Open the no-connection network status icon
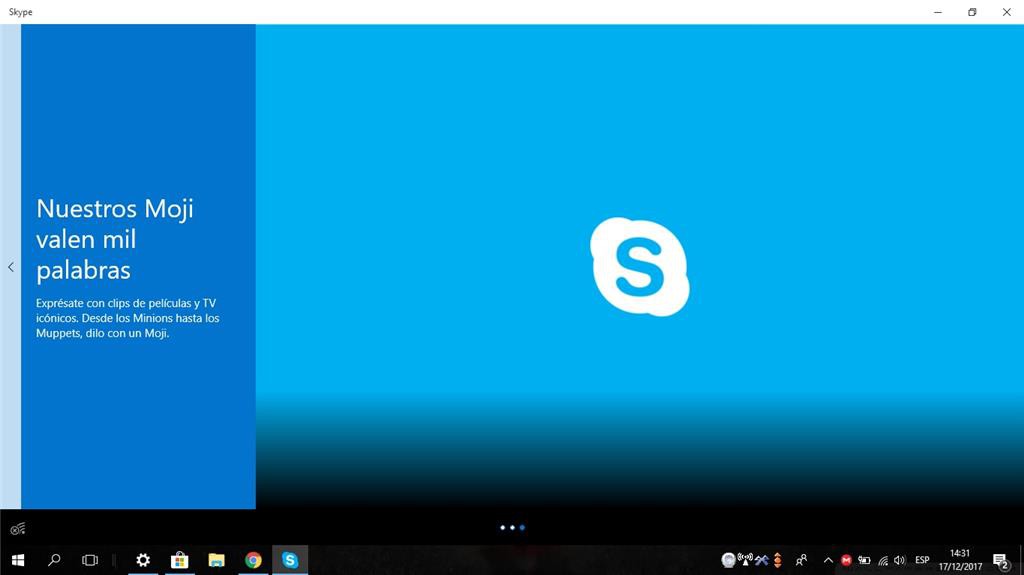 [x=18, y=528]
